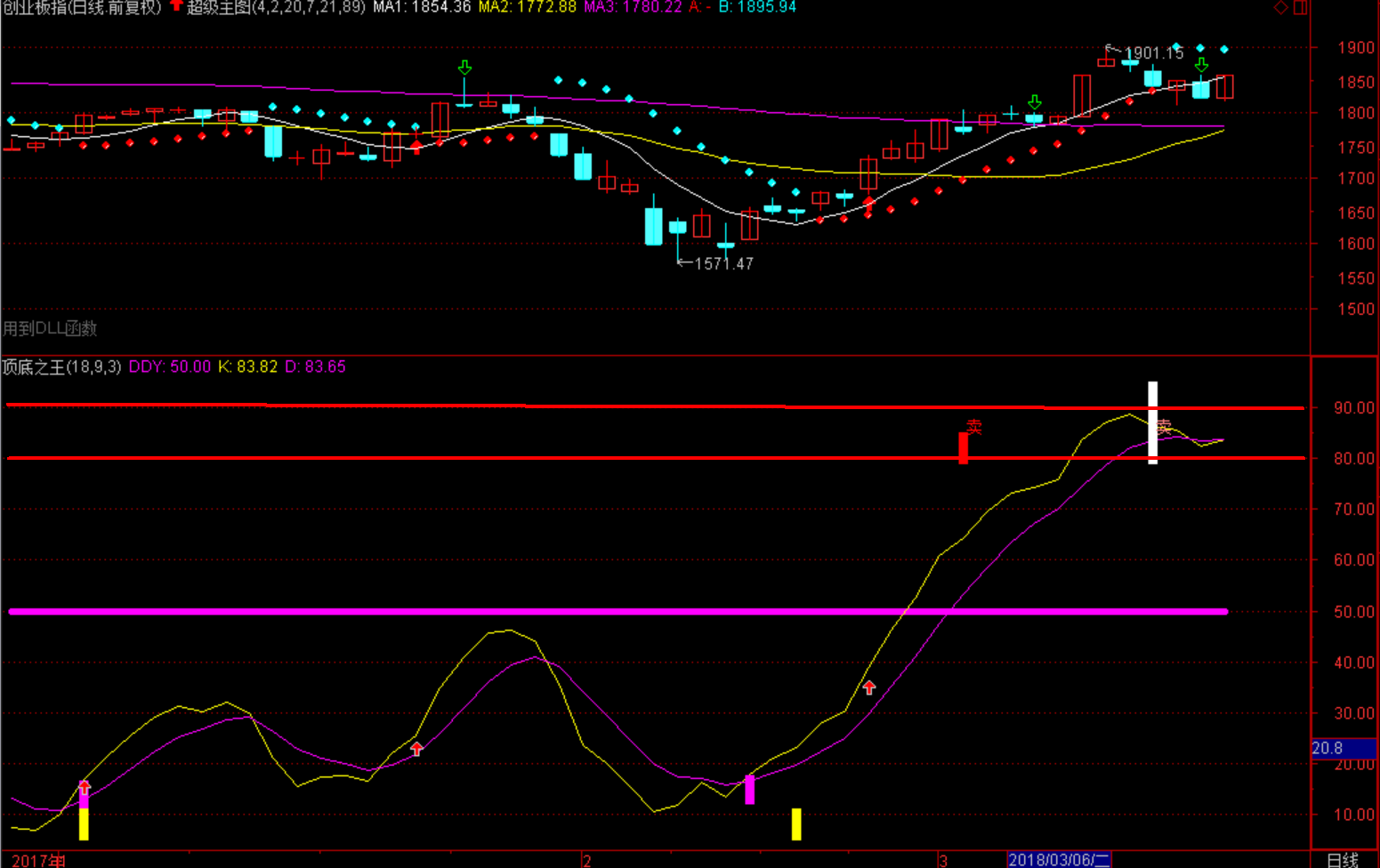Viewport: 1380px width, 868px height.
Task: Select the lone magenta bar near the 20 level
Action: (x=750, y=789)
